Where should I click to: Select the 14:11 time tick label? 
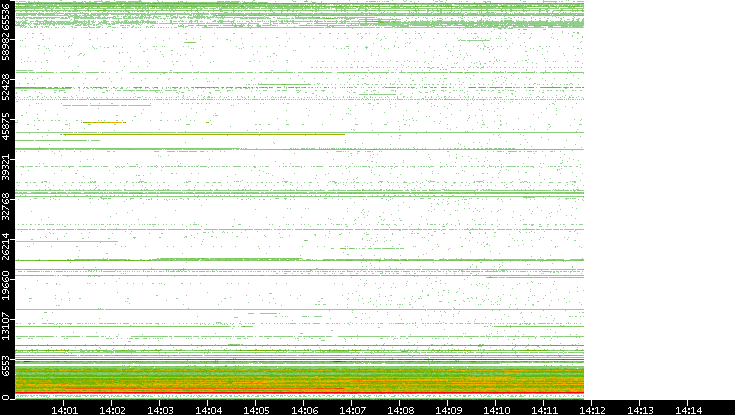click(544, 409)
